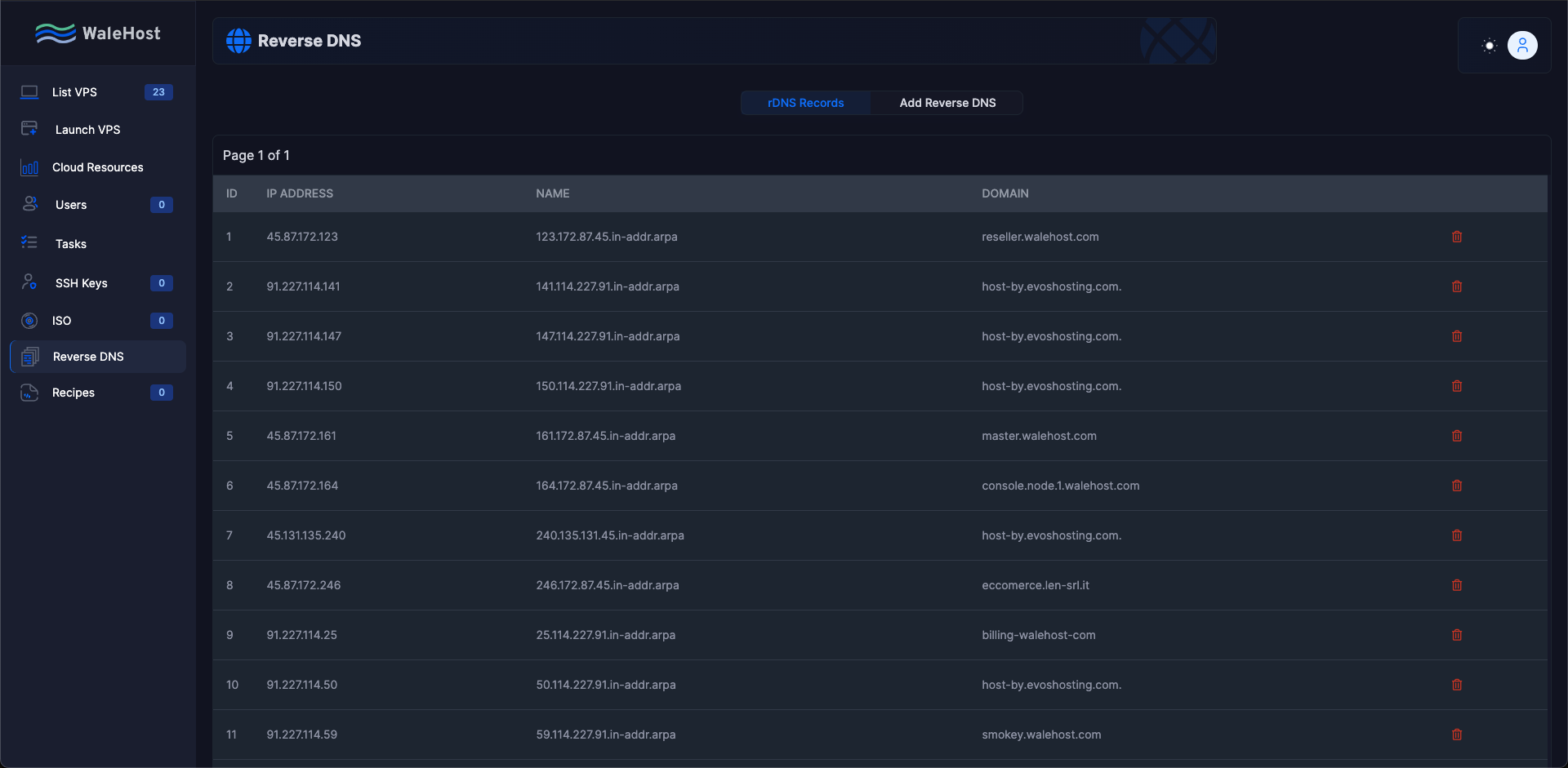The height and width of the screenshot is (768, 1568).
Task: Delete the eccomerce.len-srl.it record
Action: pos(1457,585)
